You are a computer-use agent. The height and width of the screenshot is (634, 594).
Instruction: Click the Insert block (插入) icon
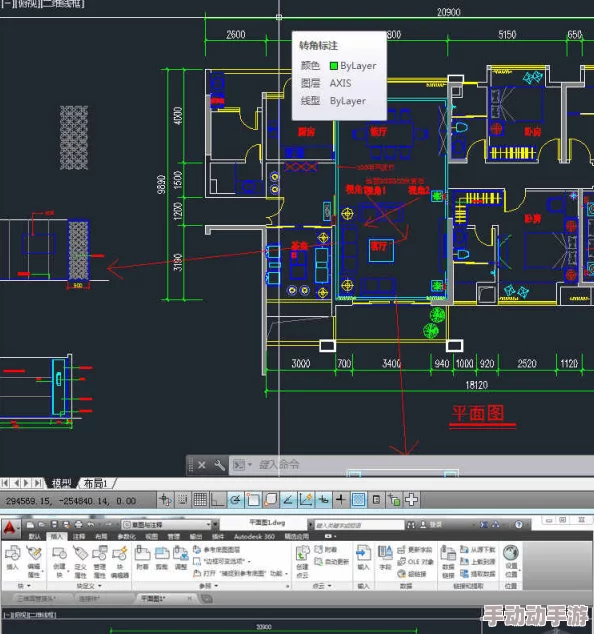point(13,558)
